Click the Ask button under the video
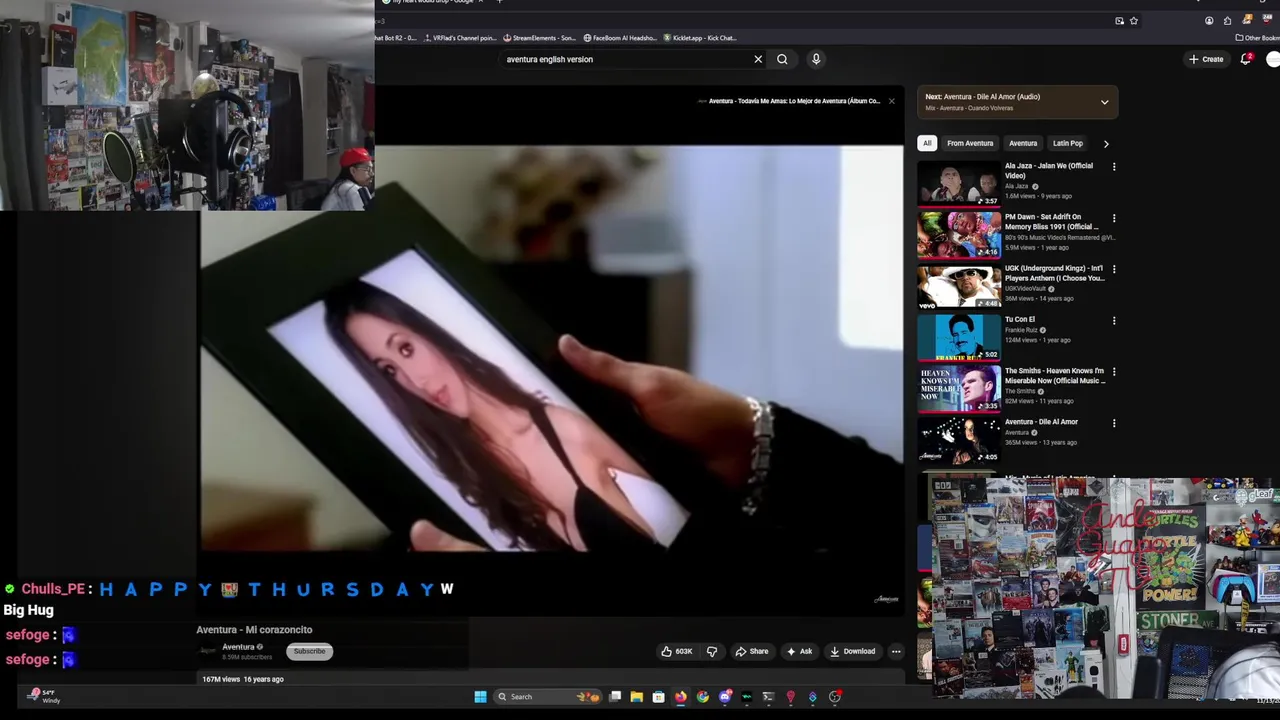1280x720 pixels. [799, 651]
